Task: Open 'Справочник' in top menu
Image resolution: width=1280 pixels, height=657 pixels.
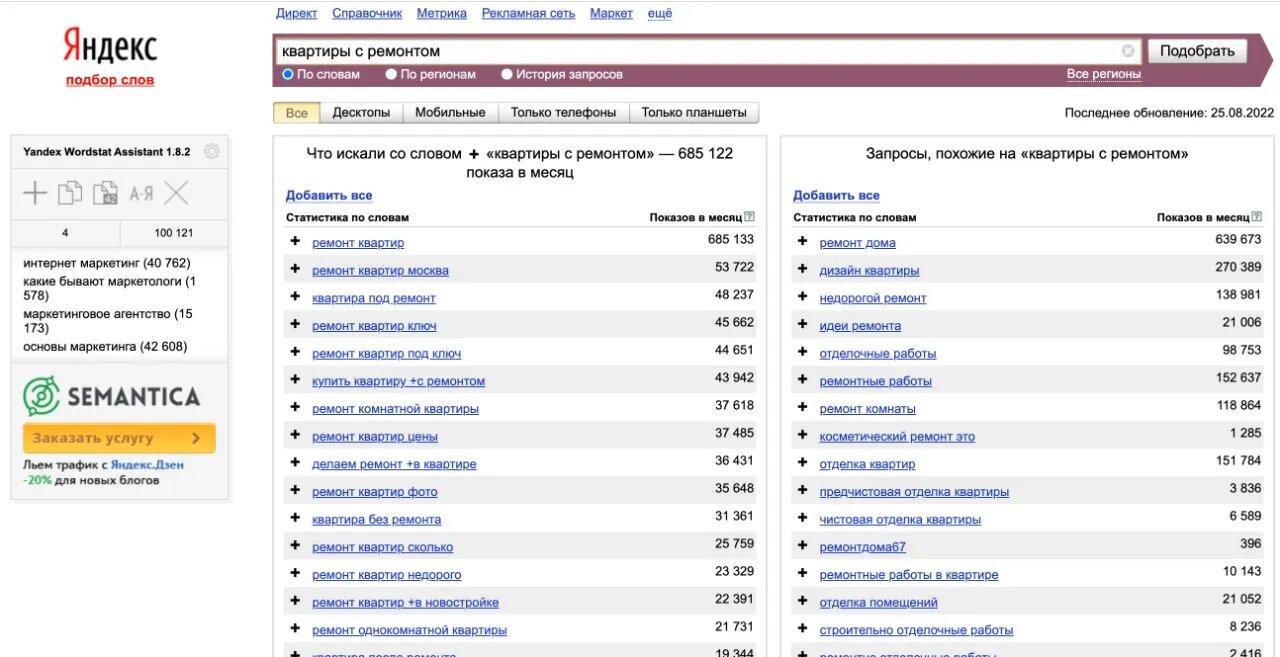Action: 367,13
